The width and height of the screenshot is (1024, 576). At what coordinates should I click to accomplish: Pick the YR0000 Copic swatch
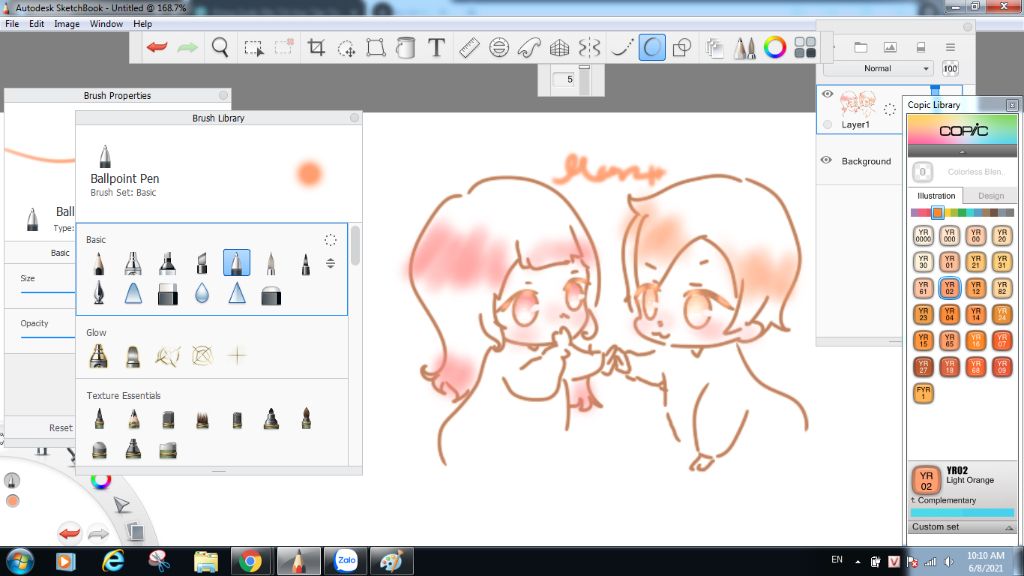pyautogui.click(x=923, y=236)
